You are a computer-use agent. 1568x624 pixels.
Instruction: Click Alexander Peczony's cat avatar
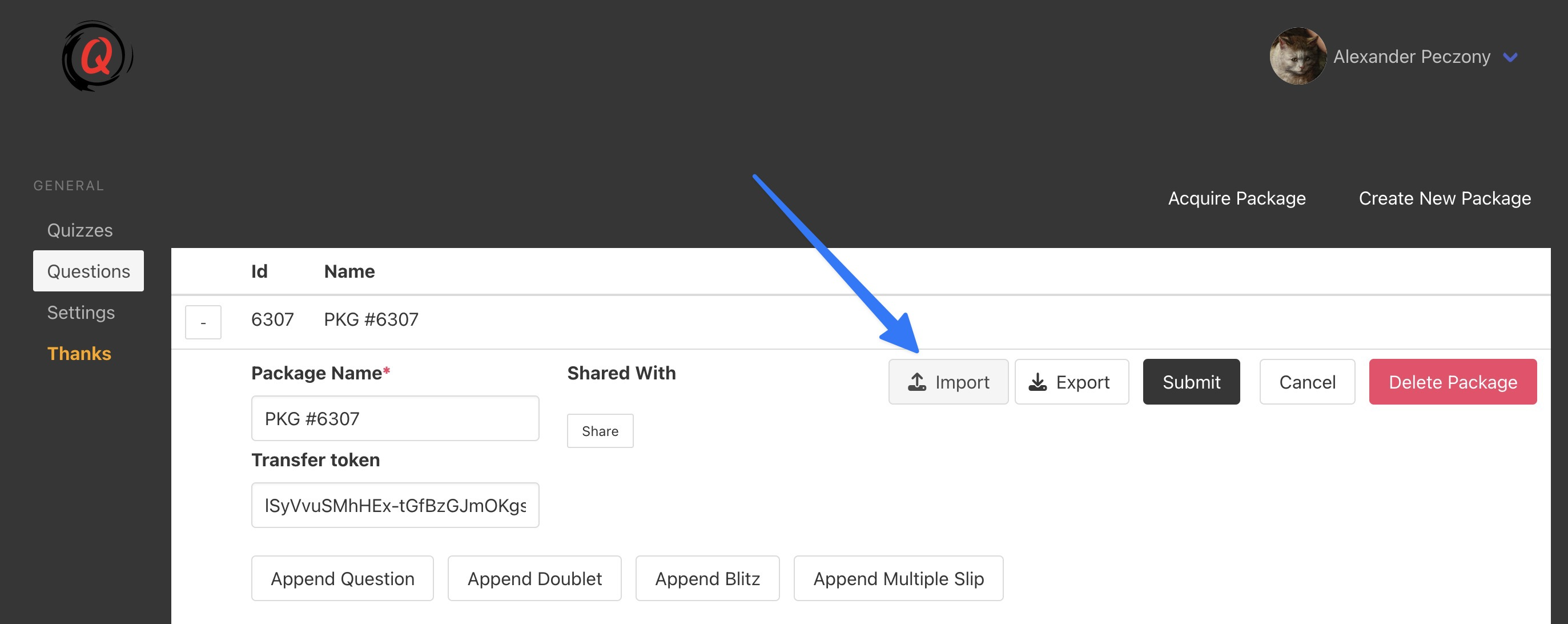pyautogui.click(x=1297, y=57)
